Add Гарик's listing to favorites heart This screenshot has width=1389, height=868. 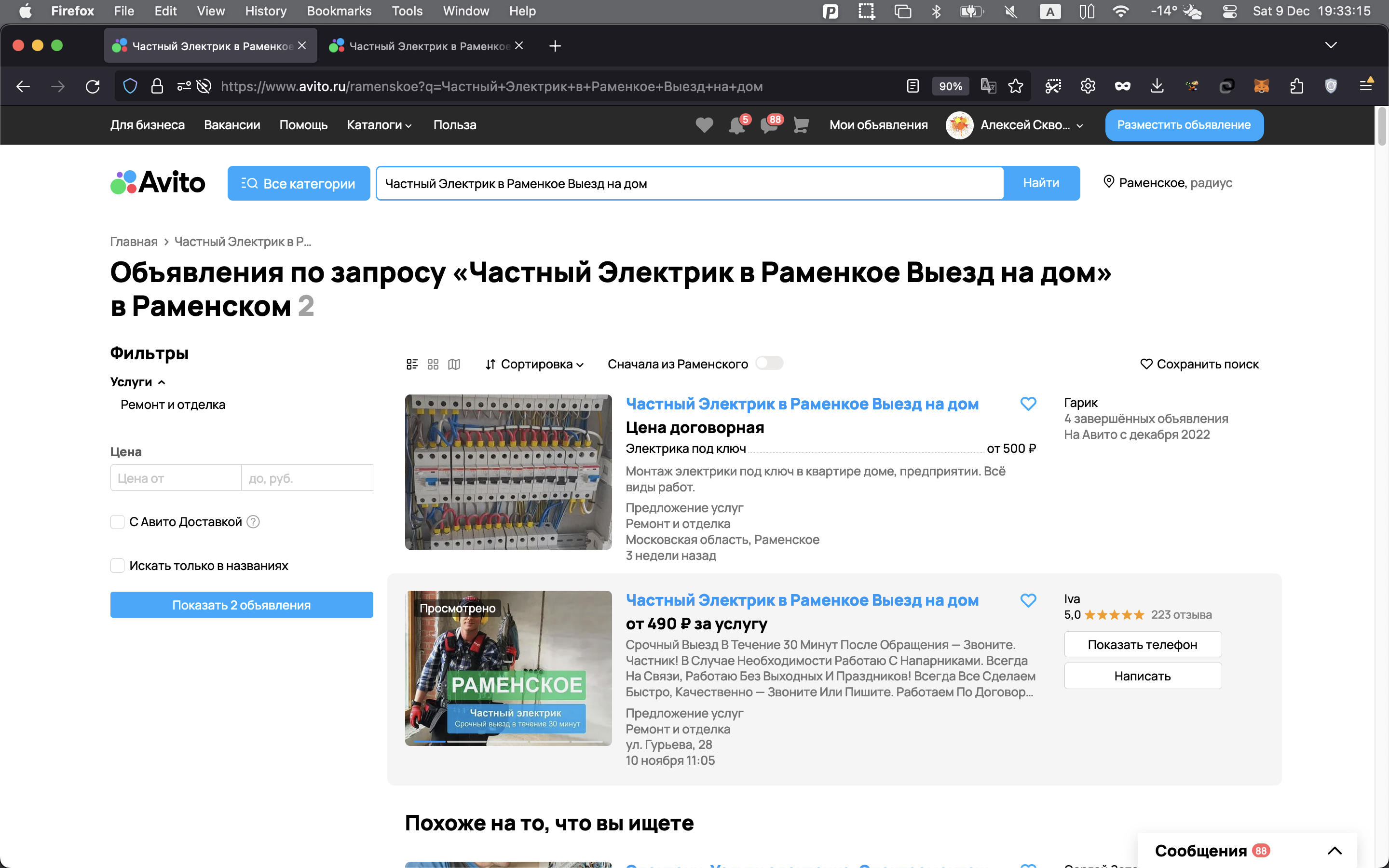1028,404
